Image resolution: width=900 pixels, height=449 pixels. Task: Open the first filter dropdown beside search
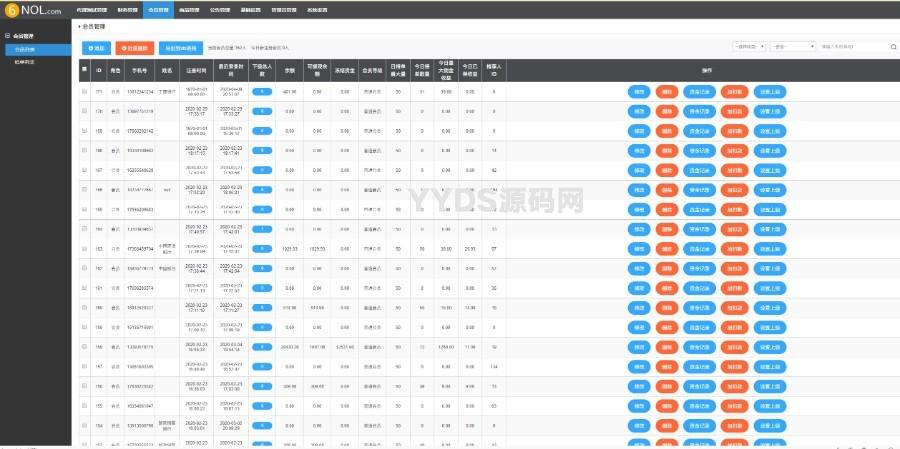(x=750, y=46)
